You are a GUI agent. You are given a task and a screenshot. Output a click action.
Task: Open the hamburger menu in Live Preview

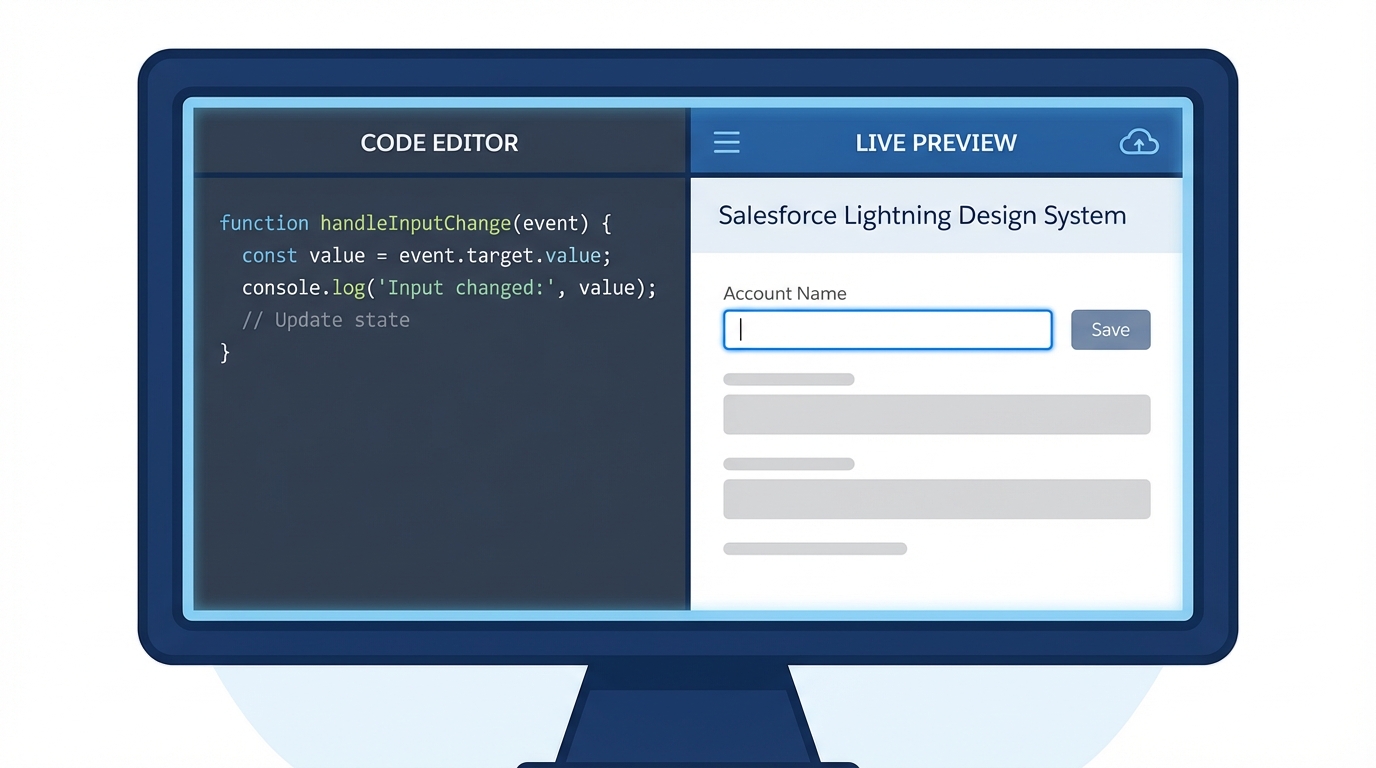[x=727, y=142]
